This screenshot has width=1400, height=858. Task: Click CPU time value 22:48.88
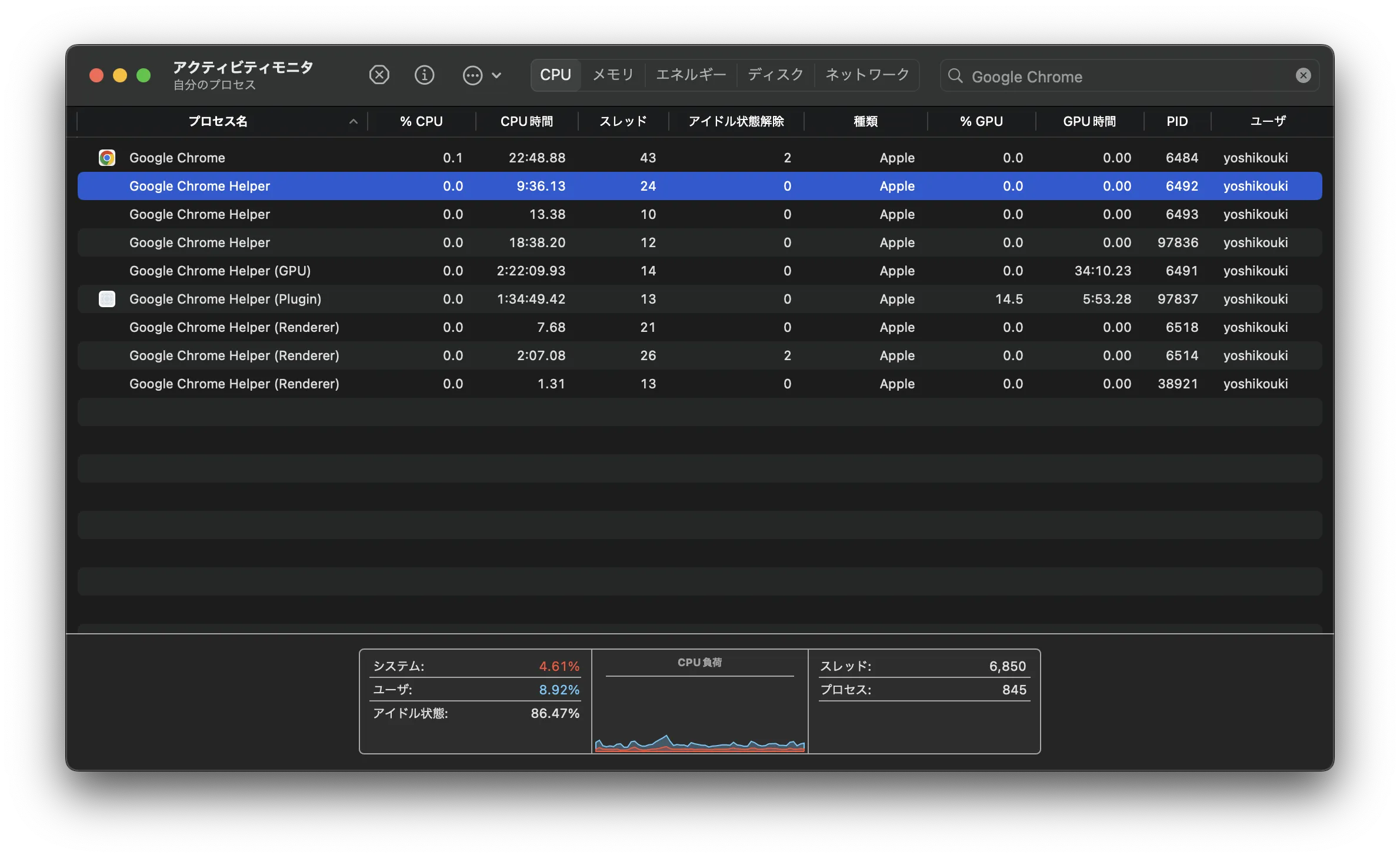click(x=537, y=158)
